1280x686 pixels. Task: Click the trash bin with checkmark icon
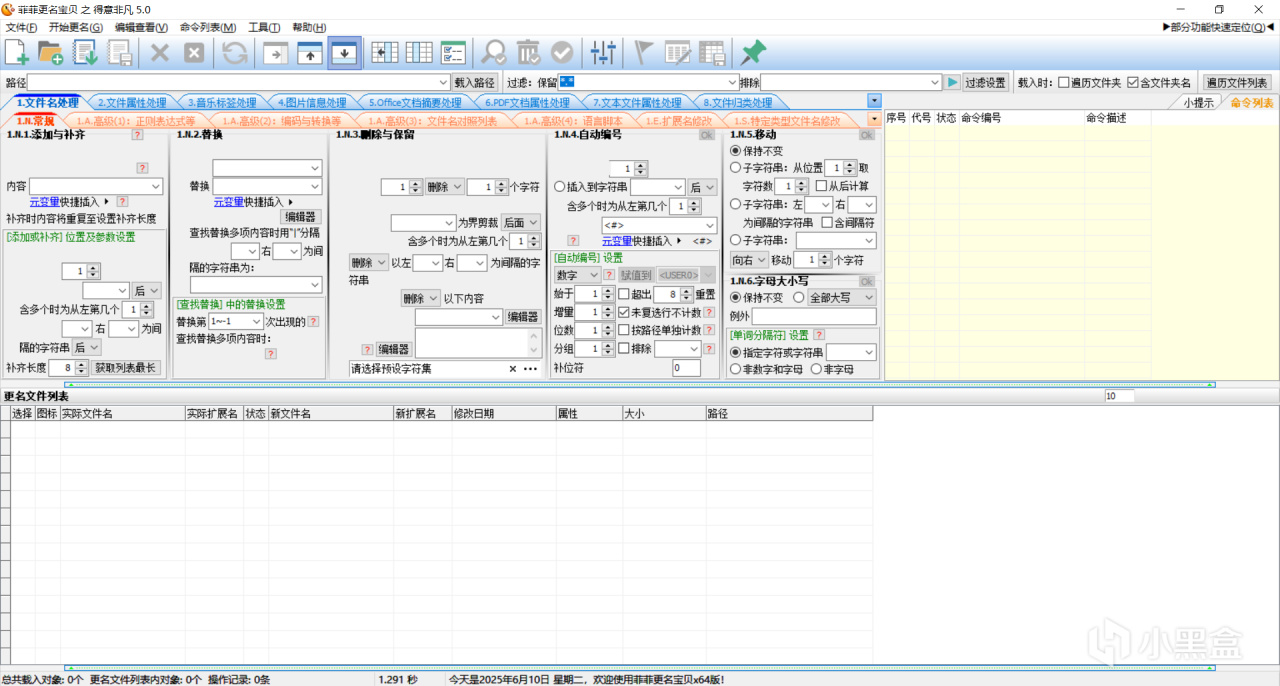click(529, 52)
